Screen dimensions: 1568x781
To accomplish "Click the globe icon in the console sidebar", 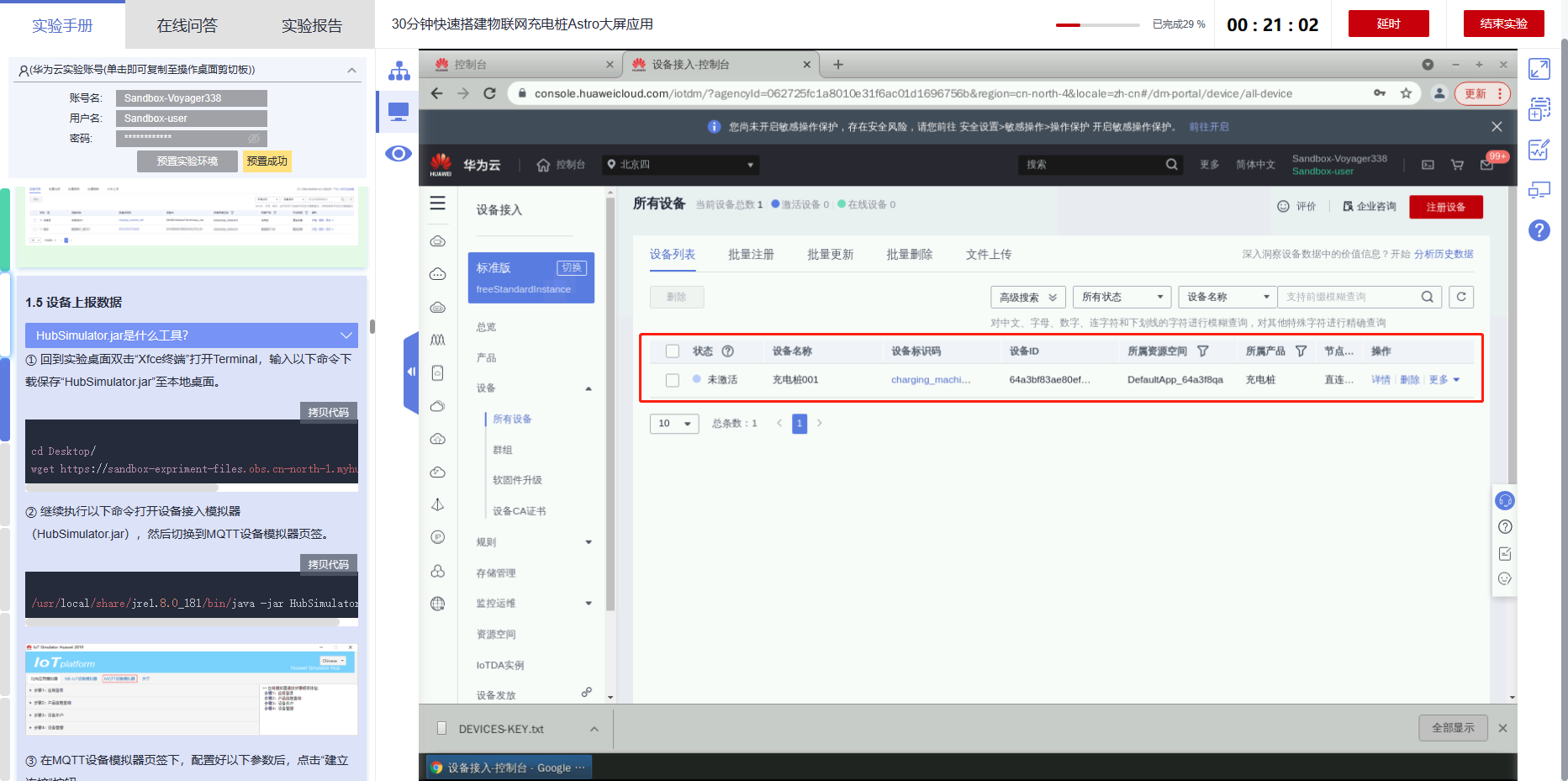I will point(438,603).
